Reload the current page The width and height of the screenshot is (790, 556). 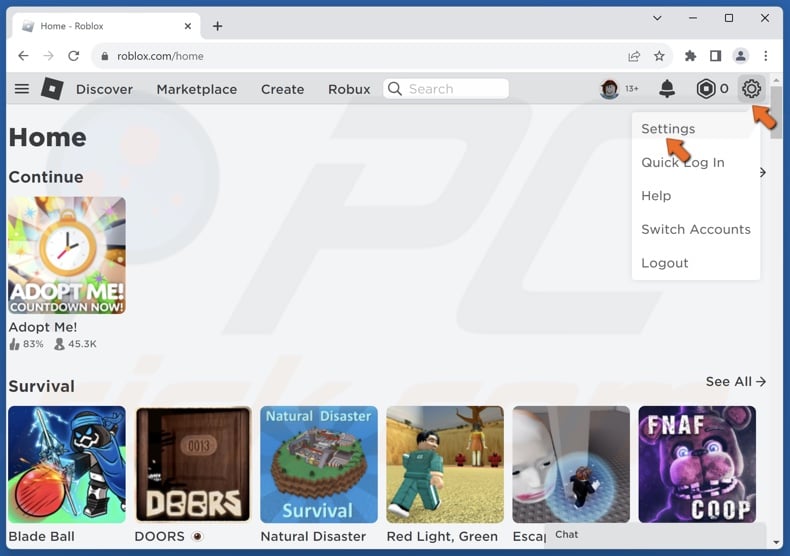point(73,56)
